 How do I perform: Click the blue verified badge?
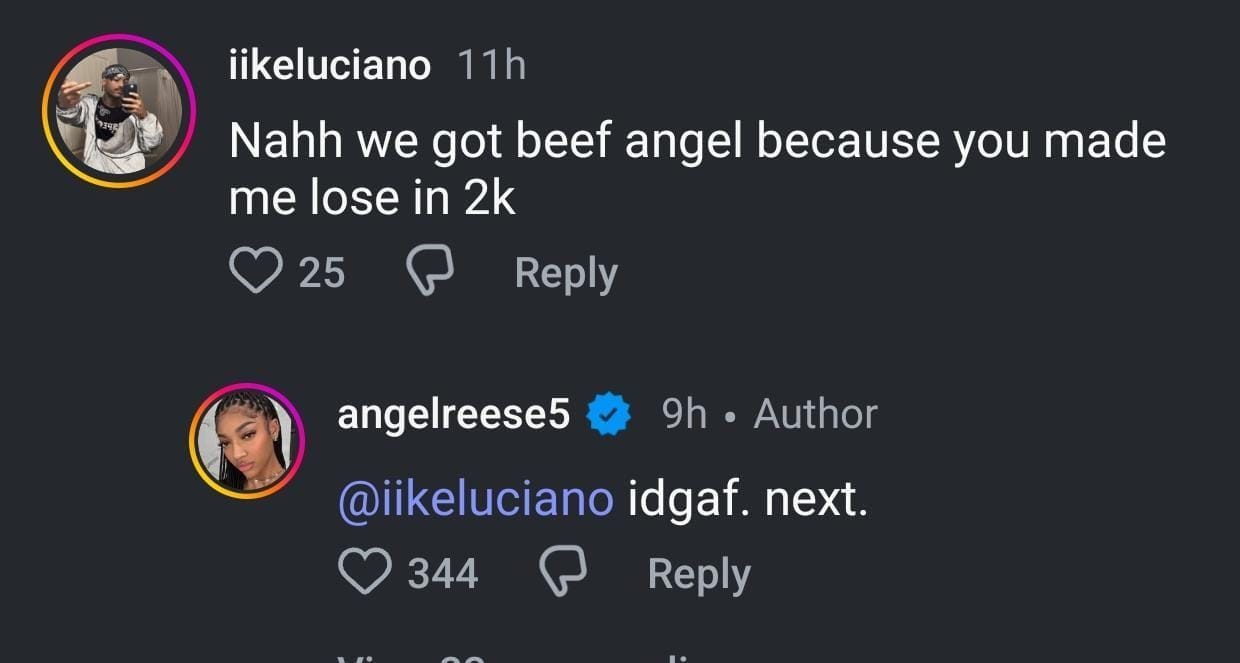point(608,414)
